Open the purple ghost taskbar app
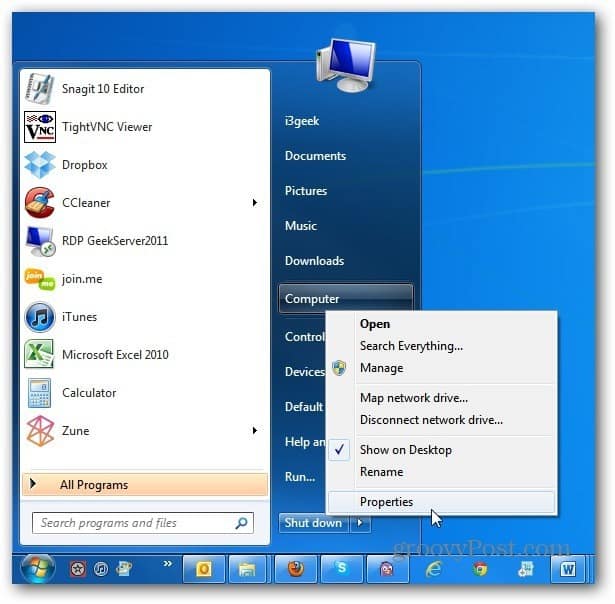This screenshot has height=604, width=615. pos(388,568)
